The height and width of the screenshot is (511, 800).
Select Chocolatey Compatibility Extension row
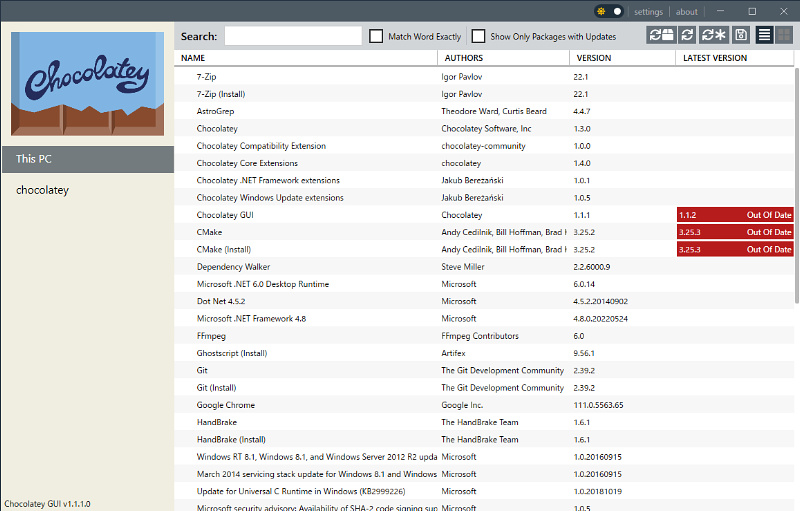(484, 146)
